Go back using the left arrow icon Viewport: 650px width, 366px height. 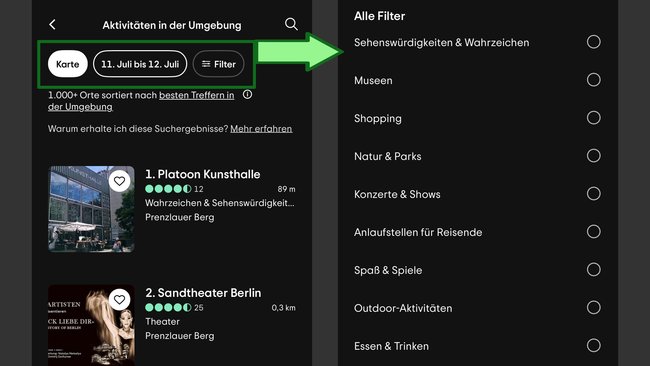[52, 24]
